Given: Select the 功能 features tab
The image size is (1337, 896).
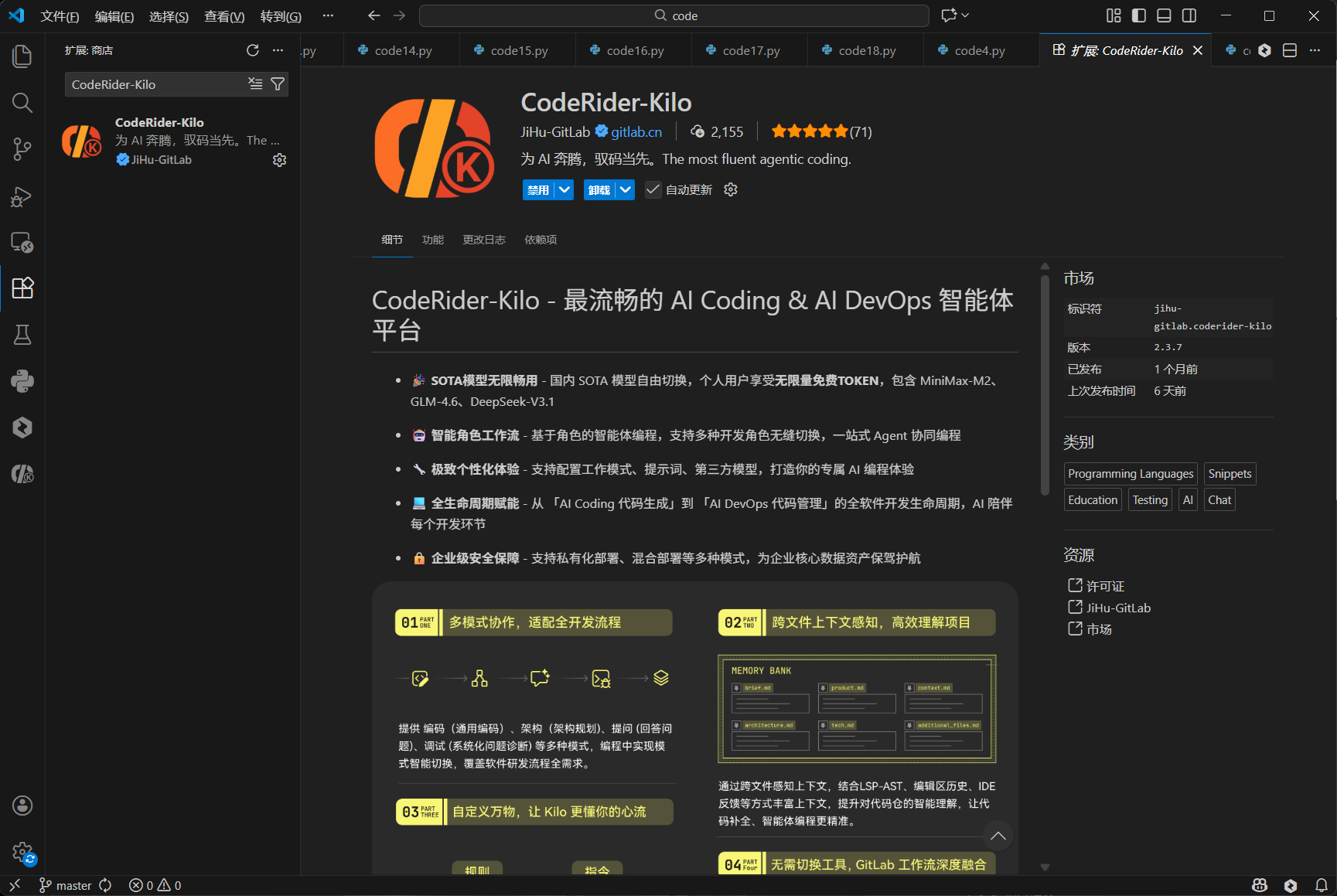Looking at the screenshot, I should pos(433,240).
